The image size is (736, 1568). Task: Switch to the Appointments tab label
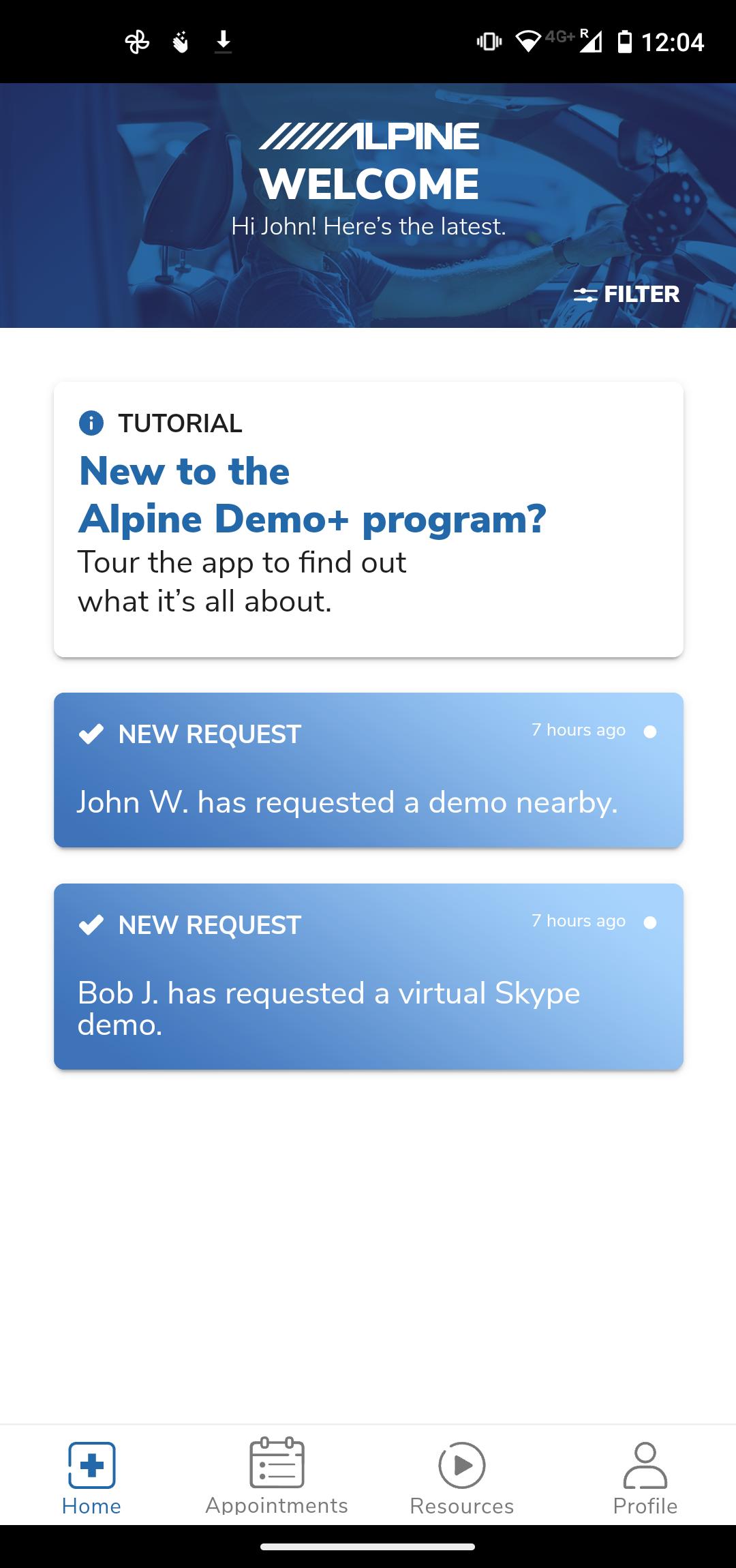tap(277, 1505)
